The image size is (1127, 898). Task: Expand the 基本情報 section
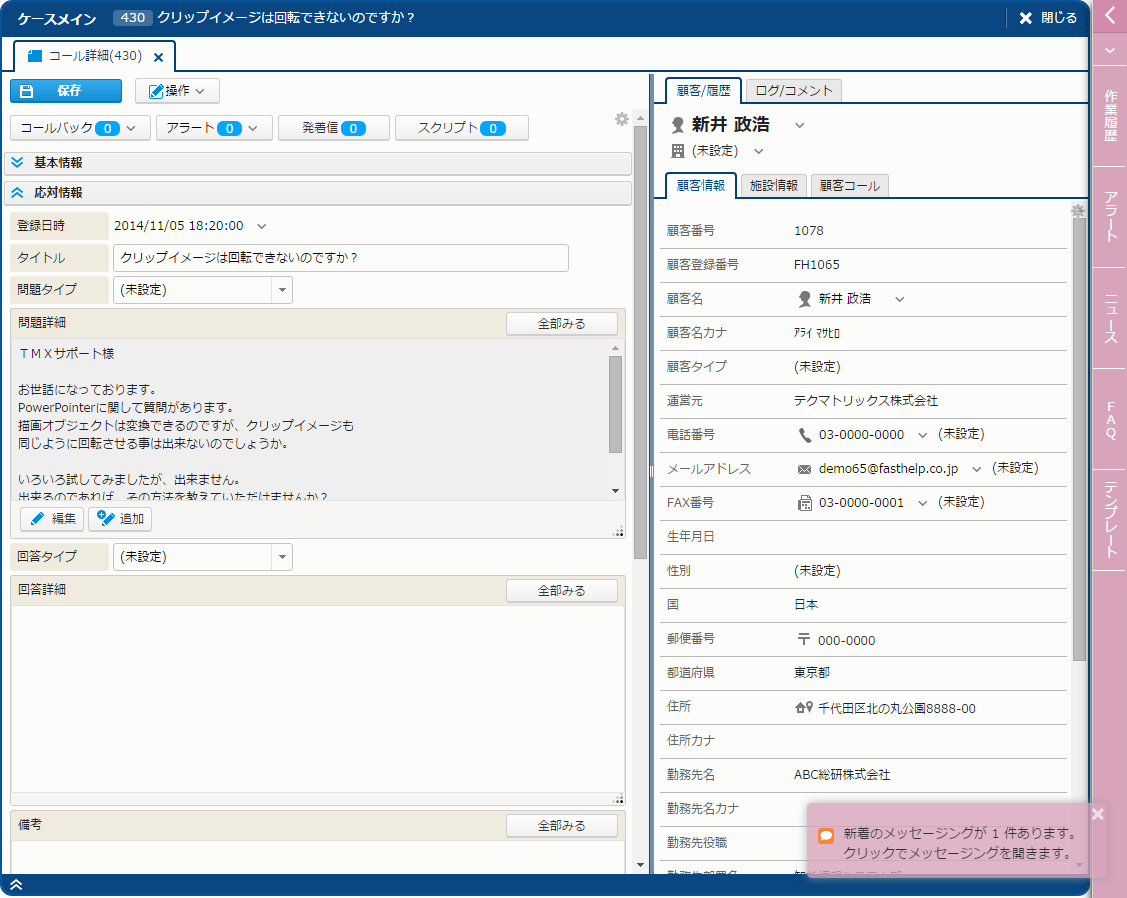(x=18, y=162)
